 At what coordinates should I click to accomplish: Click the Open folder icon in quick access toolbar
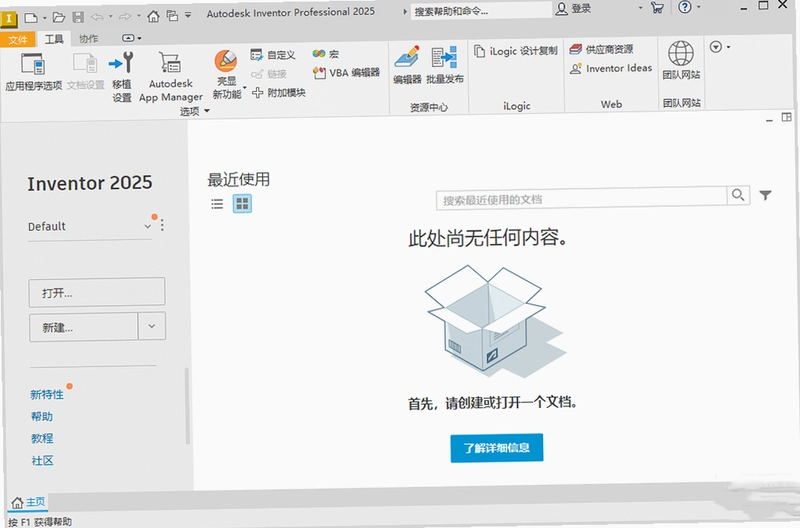coord(59,17)
